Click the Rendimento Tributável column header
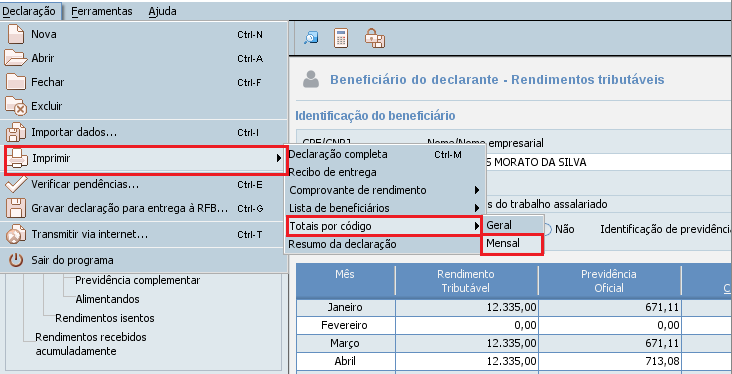 coord(465,281)
